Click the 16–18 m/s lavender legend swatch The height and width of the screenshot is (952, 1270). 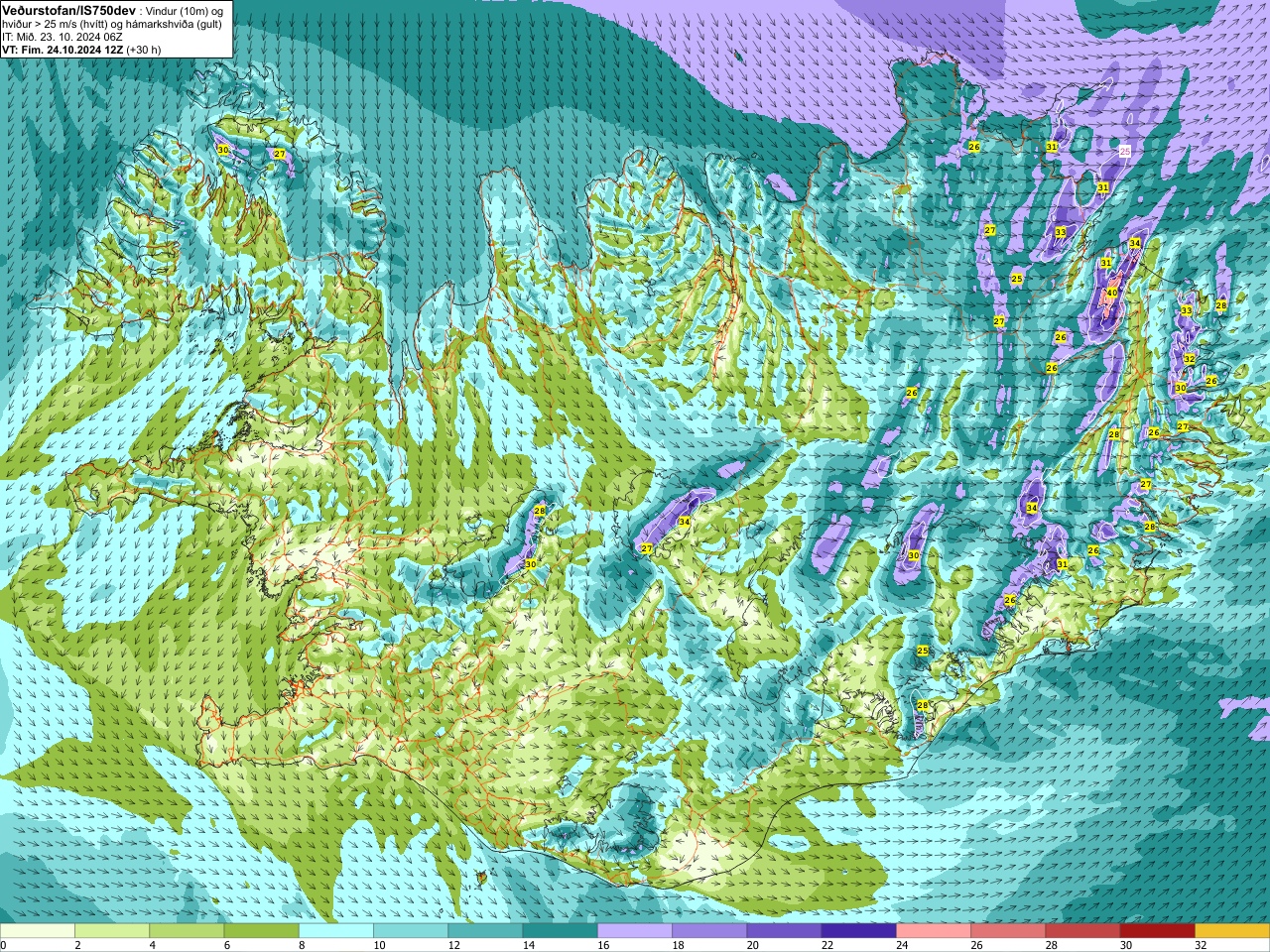tap(635, 930)
